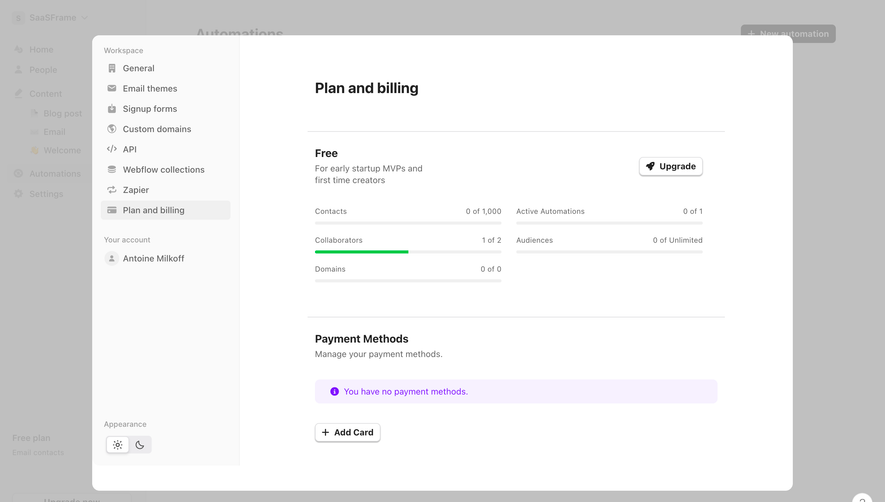The width and height of the screenshot is (885, 502).
Task: Open Settings in background sidebar
Action: tap(46, 194)
